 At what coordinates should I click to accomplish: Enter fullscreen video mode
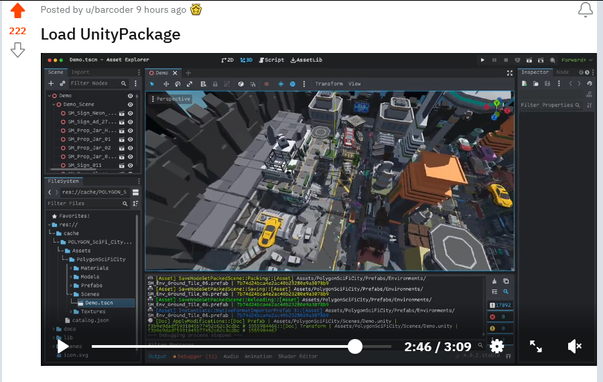coord(536,346)
